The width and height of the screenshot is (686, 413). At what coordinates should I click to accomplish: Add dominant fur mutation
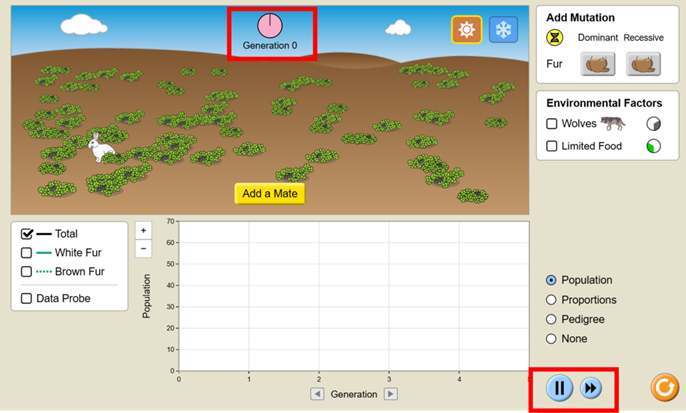coord(598,64)
